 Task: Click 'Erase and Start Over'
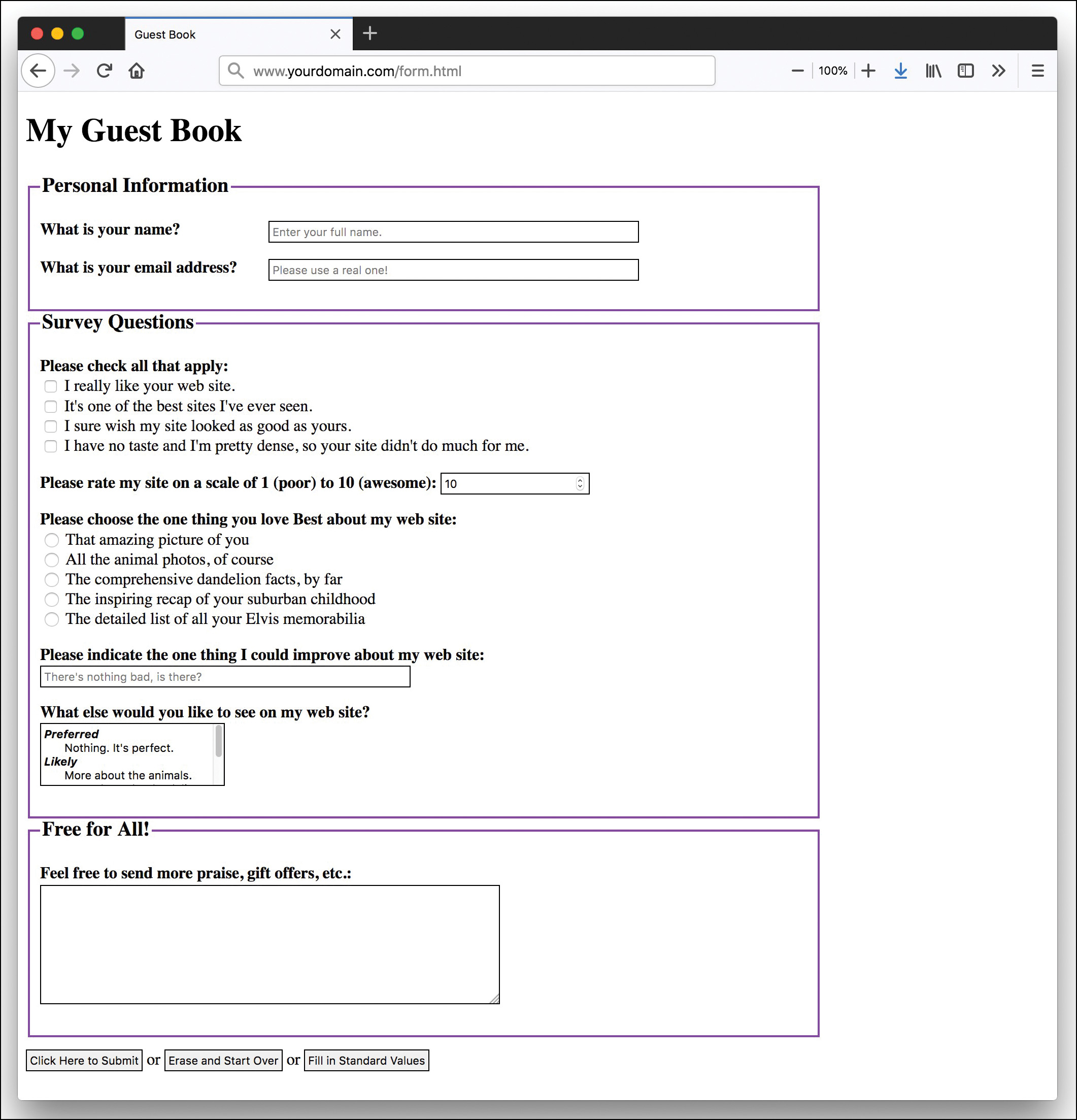pyautogui.click(x=223, y=1060)
